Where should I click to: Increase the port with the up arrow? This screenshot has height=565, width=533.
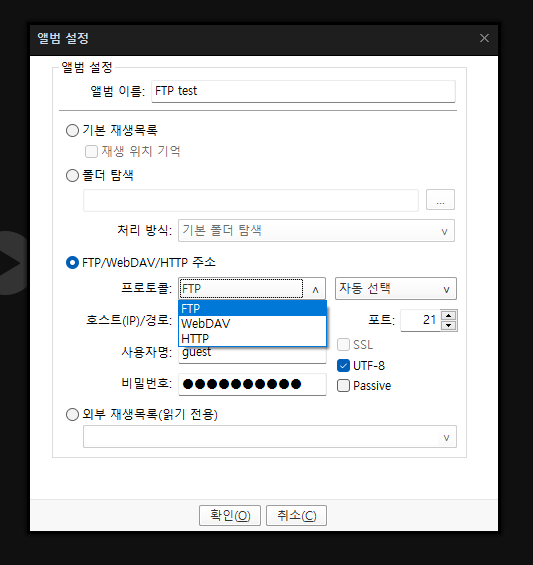pos(449,316)
